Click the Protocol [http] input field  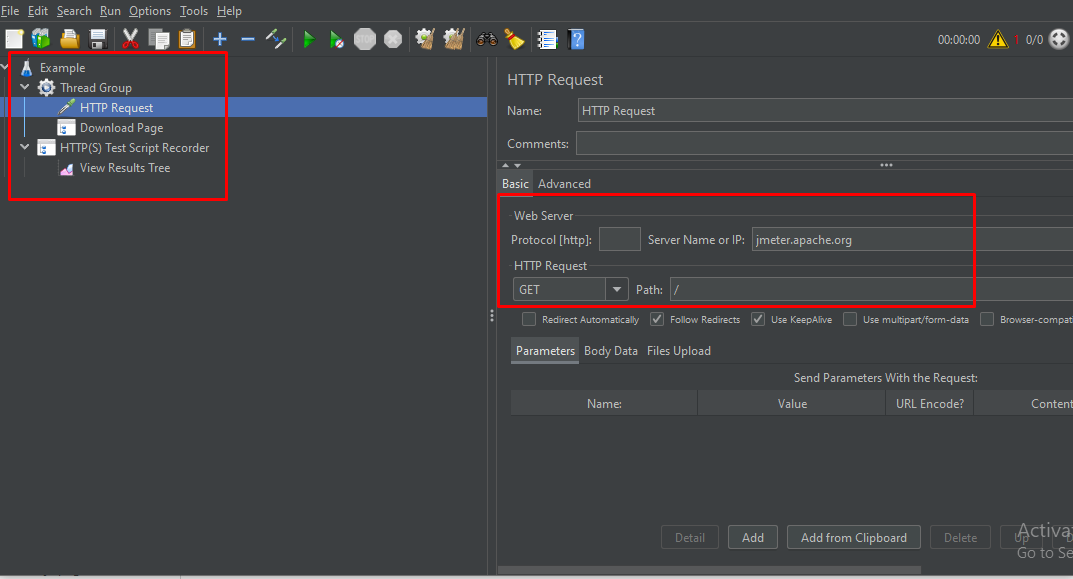point(619,240)
